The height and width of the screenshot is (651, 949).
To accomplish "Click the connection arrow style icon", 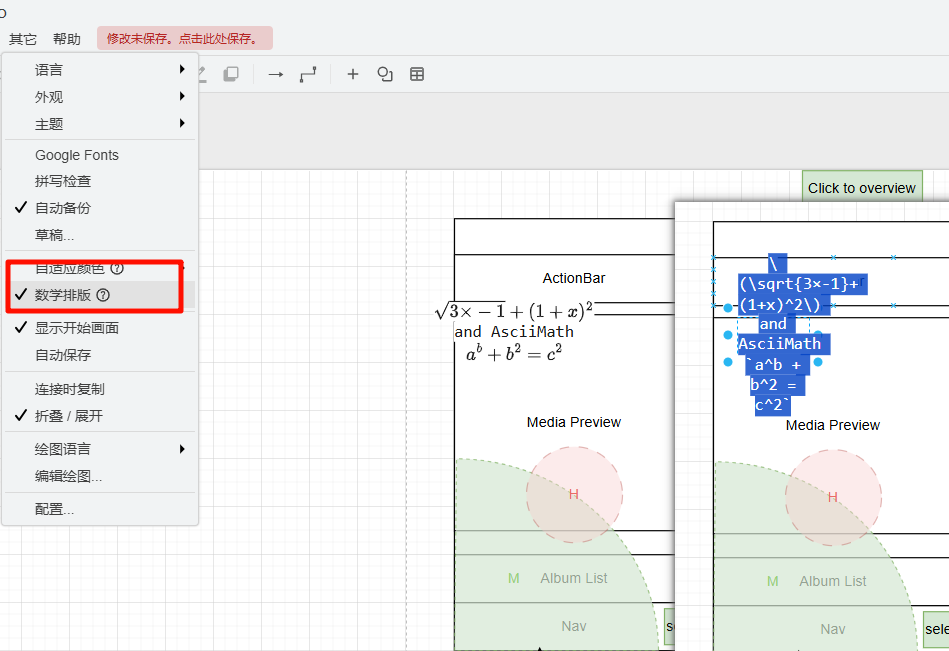I will tap(276, 74).
